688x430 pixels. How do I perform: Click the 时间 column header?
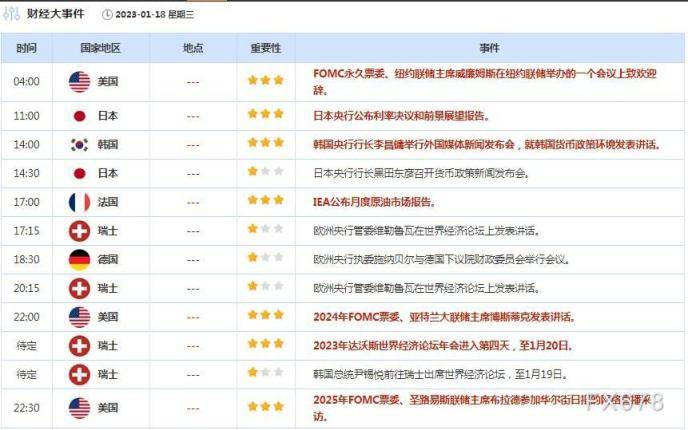pos(26,48)
